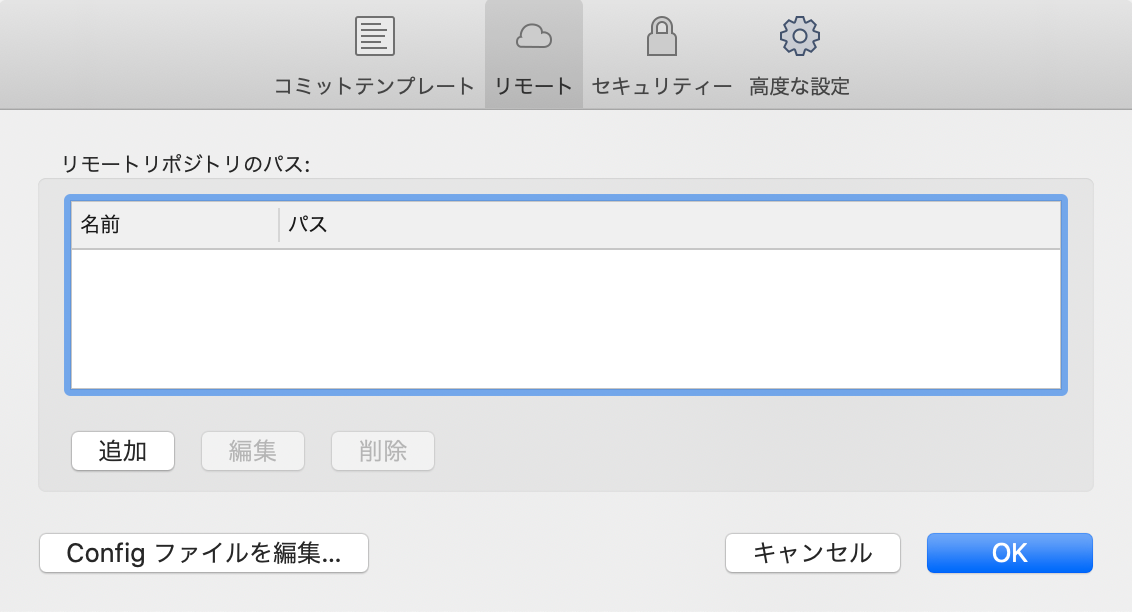Click the 追加 button to add remote
Viewport: 1132px width, 612px height.
[123, 451]
